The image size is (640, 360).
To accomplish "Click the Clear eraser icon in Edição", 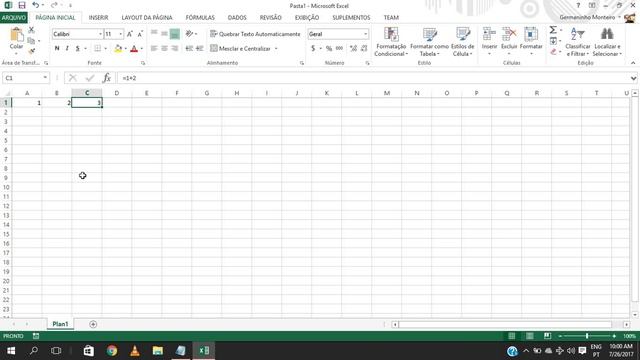I will pos(553,52).
